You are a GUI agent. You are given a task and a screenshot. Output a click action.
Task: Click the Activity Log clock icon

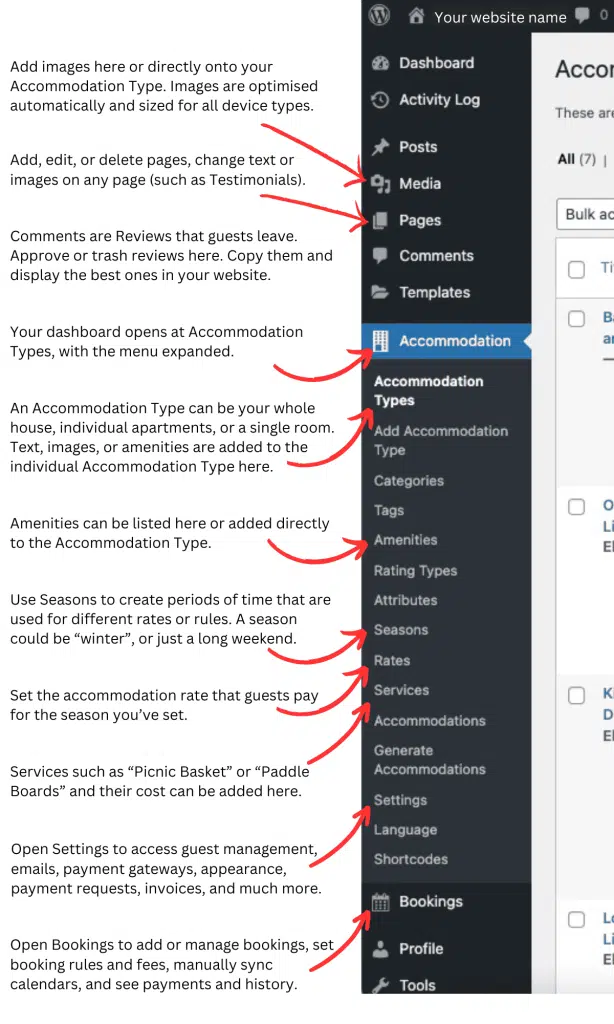click(380, 100)
